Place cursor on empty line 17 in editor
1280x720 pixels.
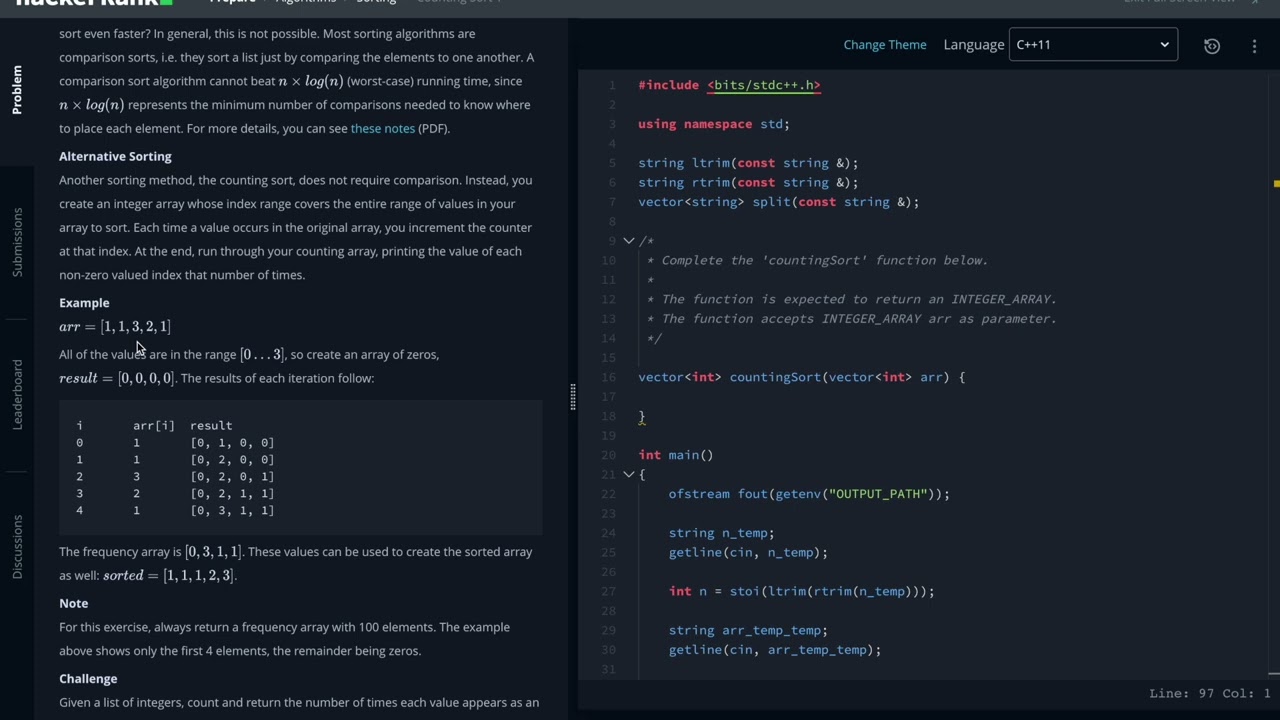800,397
